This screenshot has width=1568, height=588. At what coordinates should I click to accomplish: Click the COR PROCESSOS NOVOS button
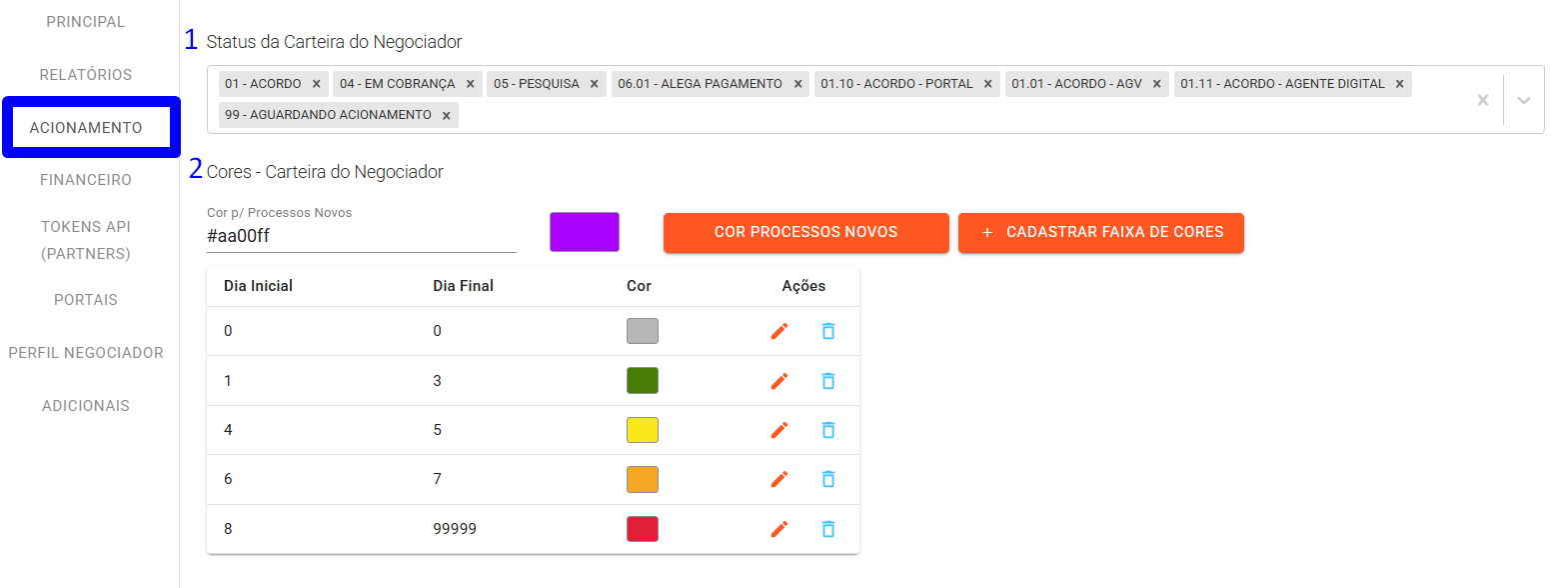click(805, 232)
